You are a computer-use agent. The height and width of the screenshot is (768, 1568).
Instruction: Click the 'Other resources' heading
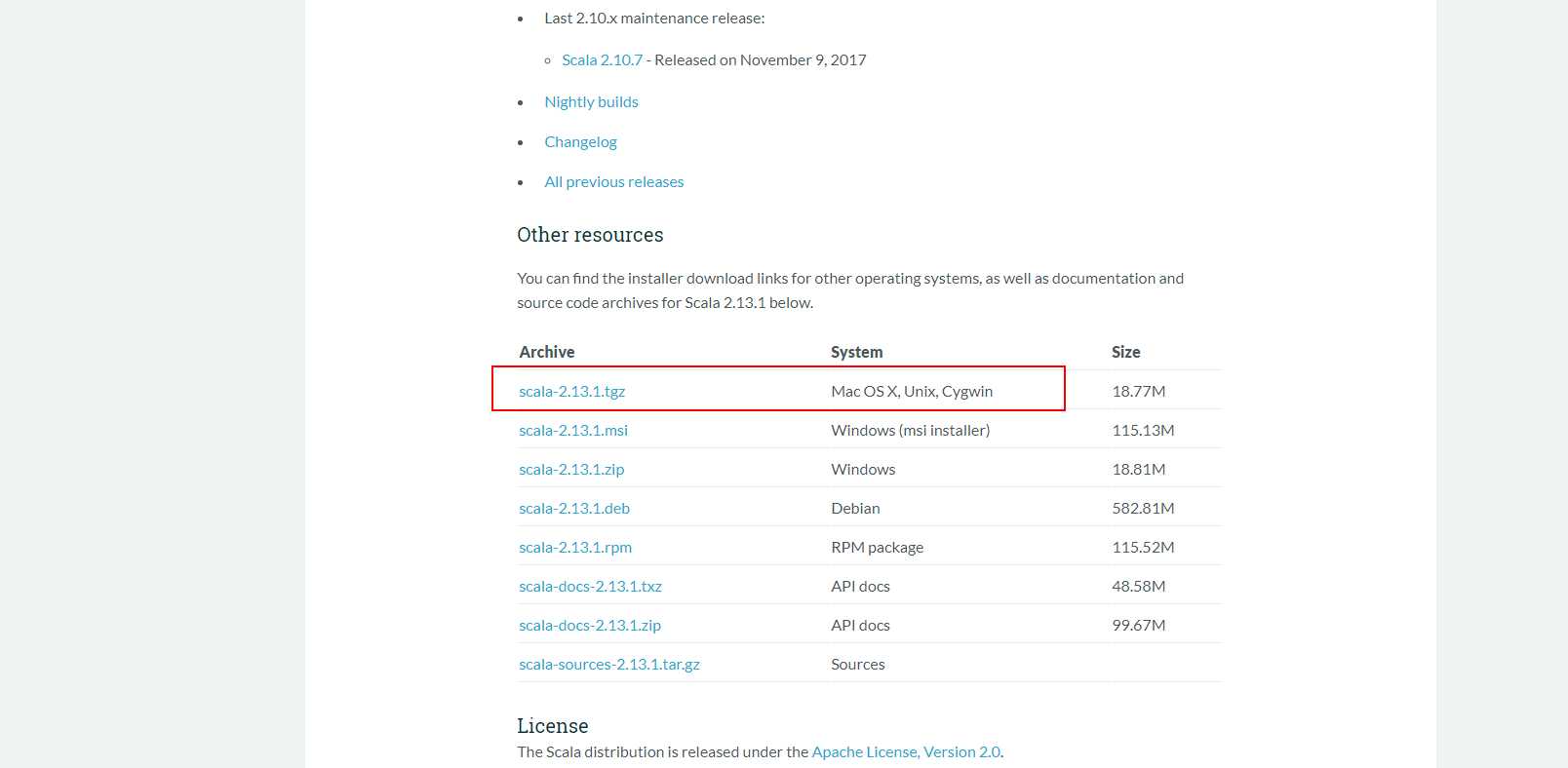point(590,235)
